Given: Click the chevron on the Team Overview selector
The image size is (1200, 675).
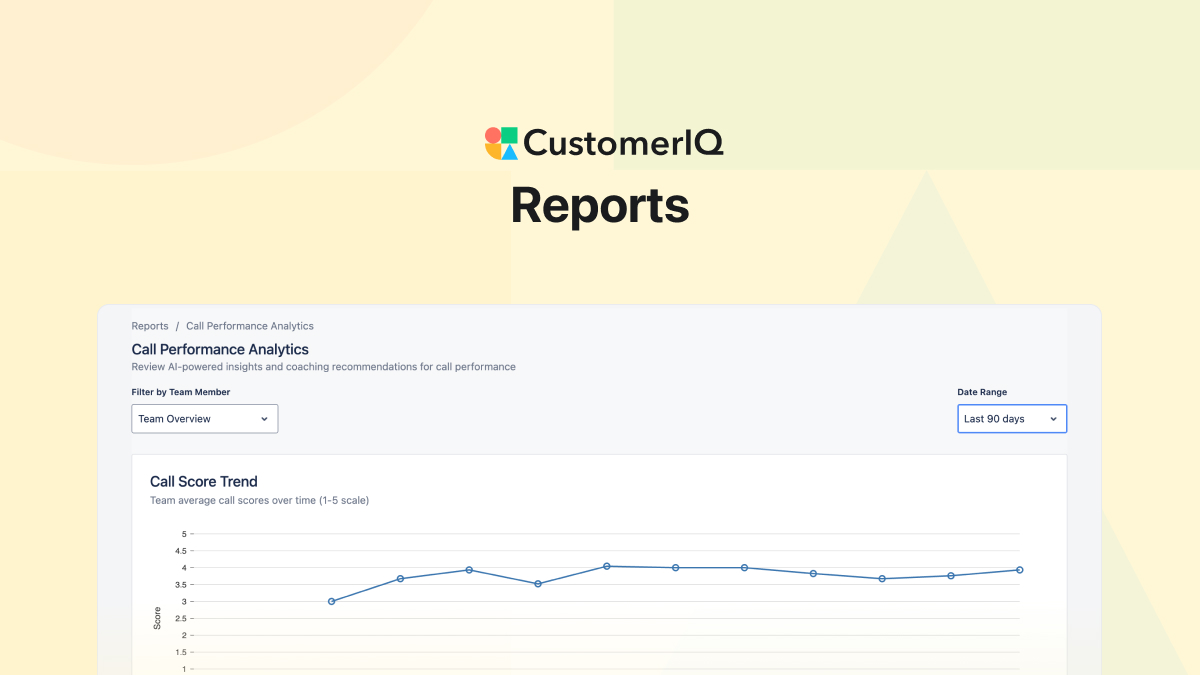Looking at the screenshot, I should [x=265, y=418].
